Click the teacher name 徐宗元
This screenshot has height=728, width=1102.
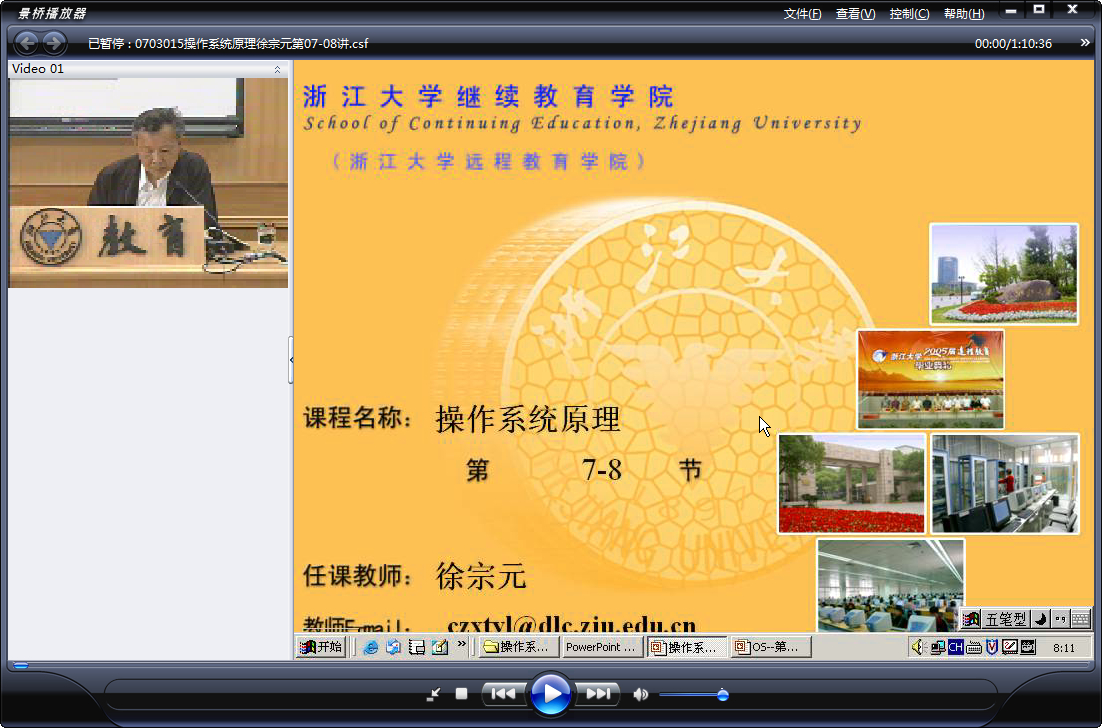click(x=481, y=576)
